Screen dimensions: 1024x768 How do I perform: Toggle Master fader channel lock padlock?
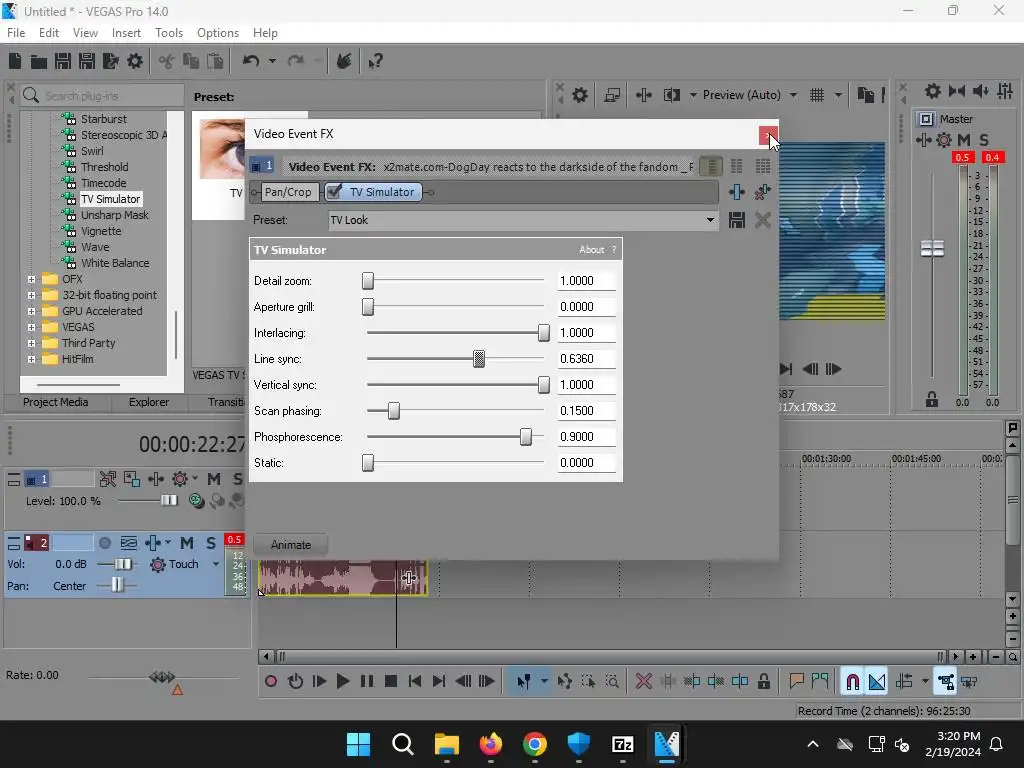[932, 400]
